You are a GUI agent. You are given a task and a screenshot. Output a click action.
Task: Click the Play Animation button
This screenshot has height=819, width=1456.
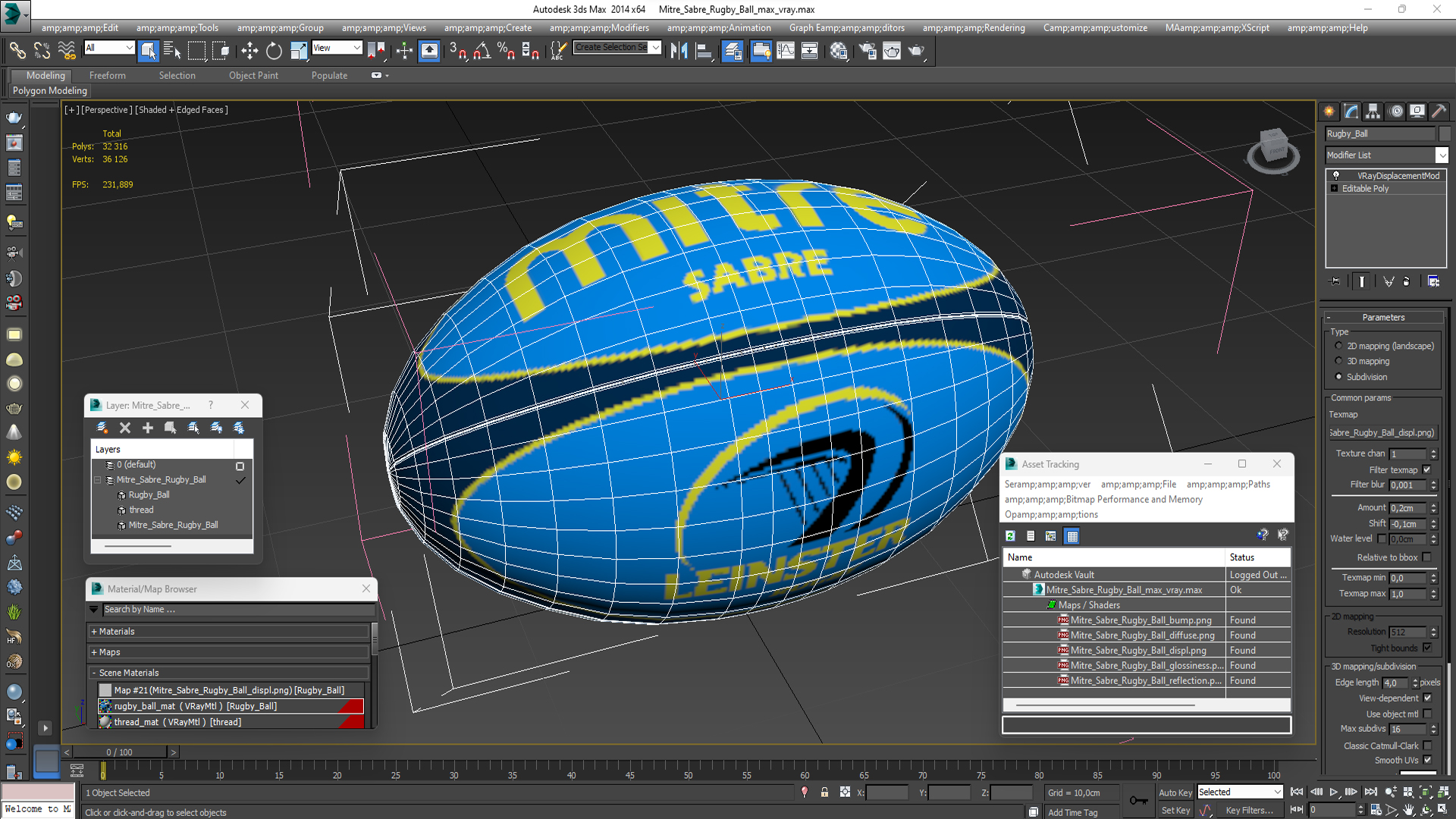1333,792
